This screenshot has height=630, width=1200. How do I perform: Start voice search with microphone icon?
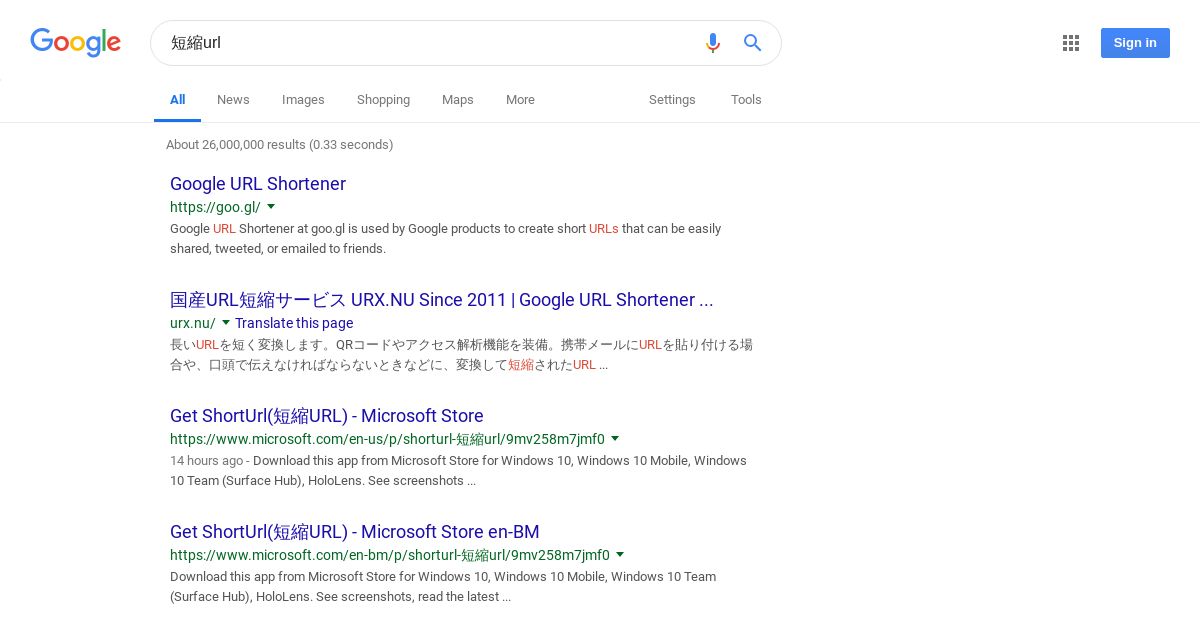[x=712, y=43]
